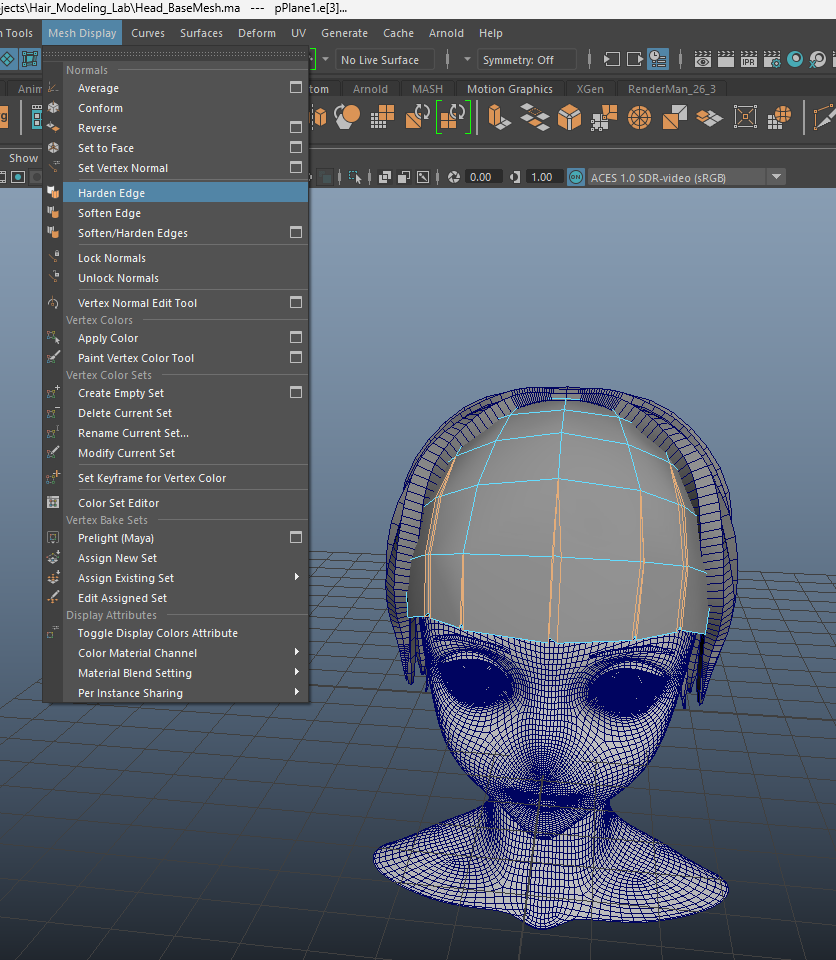Click the gamma value field 1.00

pos(543,177)
